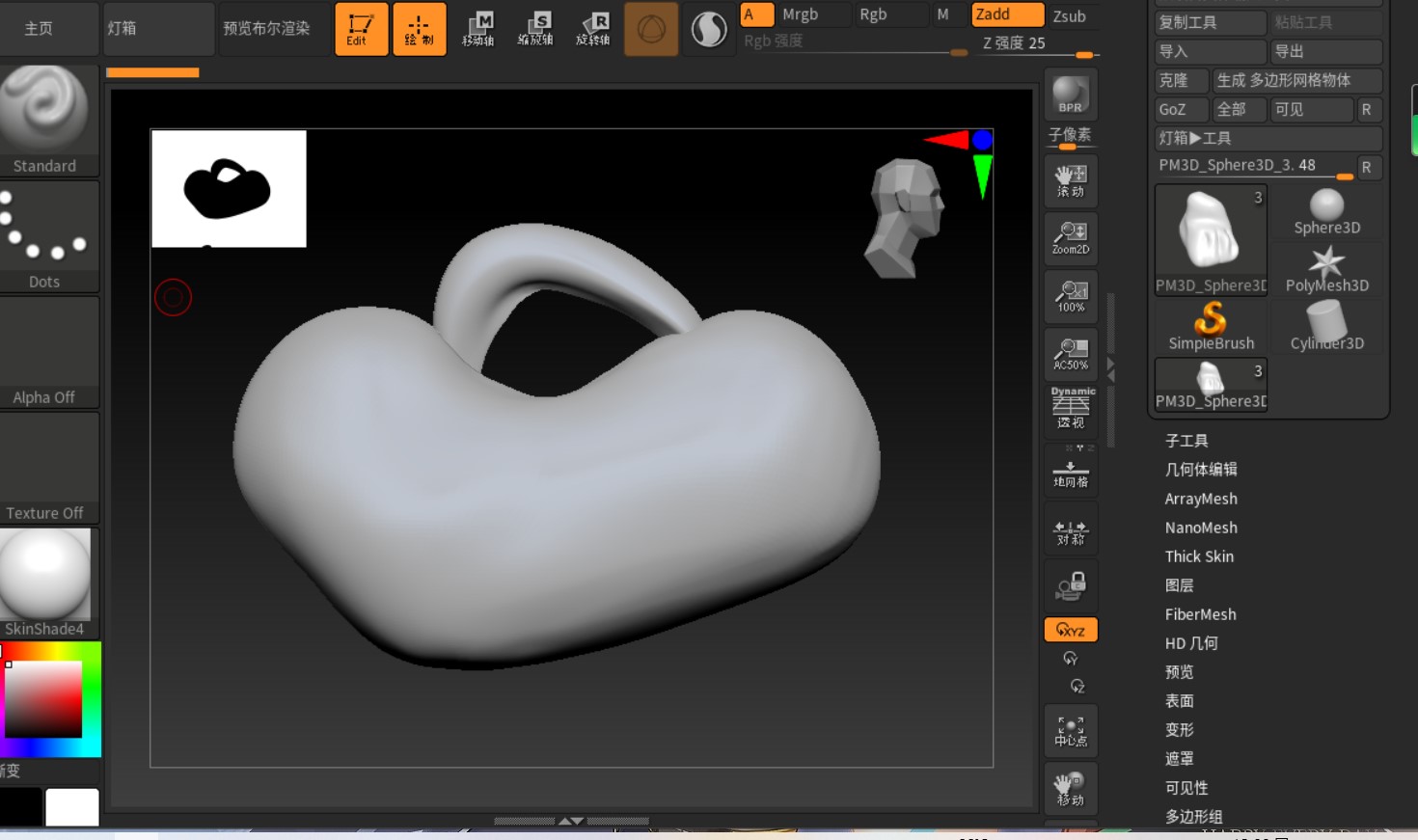Expand the 可见性 visibility section
Image resolution: width=1418 pixels, height=840 pixels.
(1186, 788)
